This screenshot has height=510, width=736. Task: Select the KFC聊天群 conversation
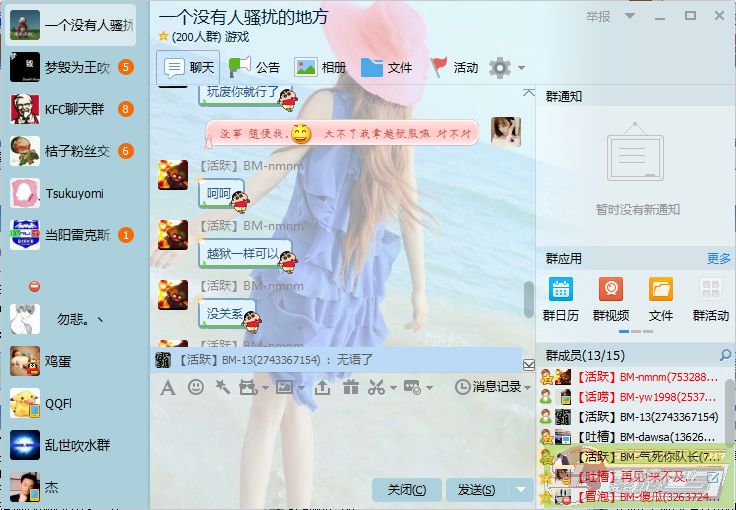(74, 109)
